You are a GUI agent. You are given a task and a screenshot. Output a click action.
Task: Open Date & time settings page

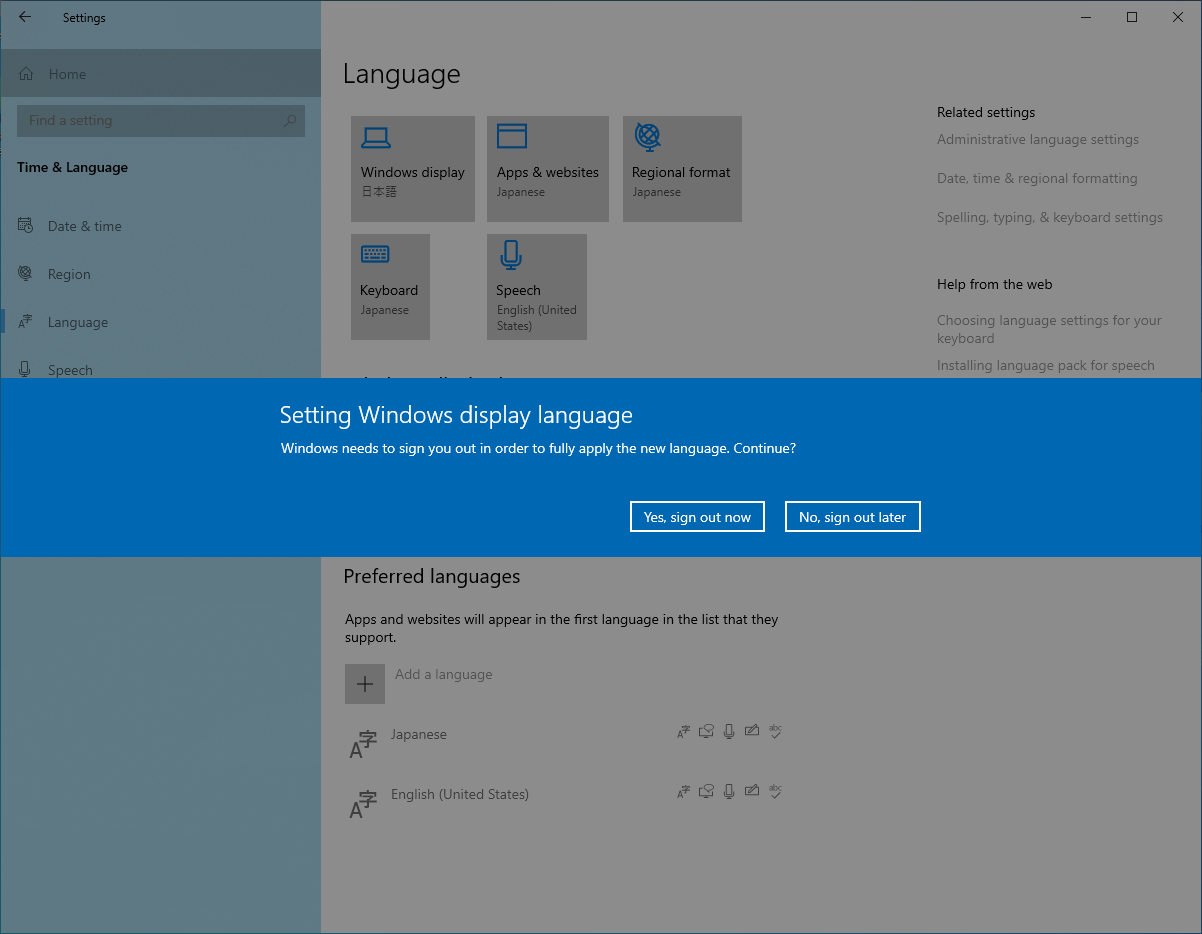(x=84, y=226)
